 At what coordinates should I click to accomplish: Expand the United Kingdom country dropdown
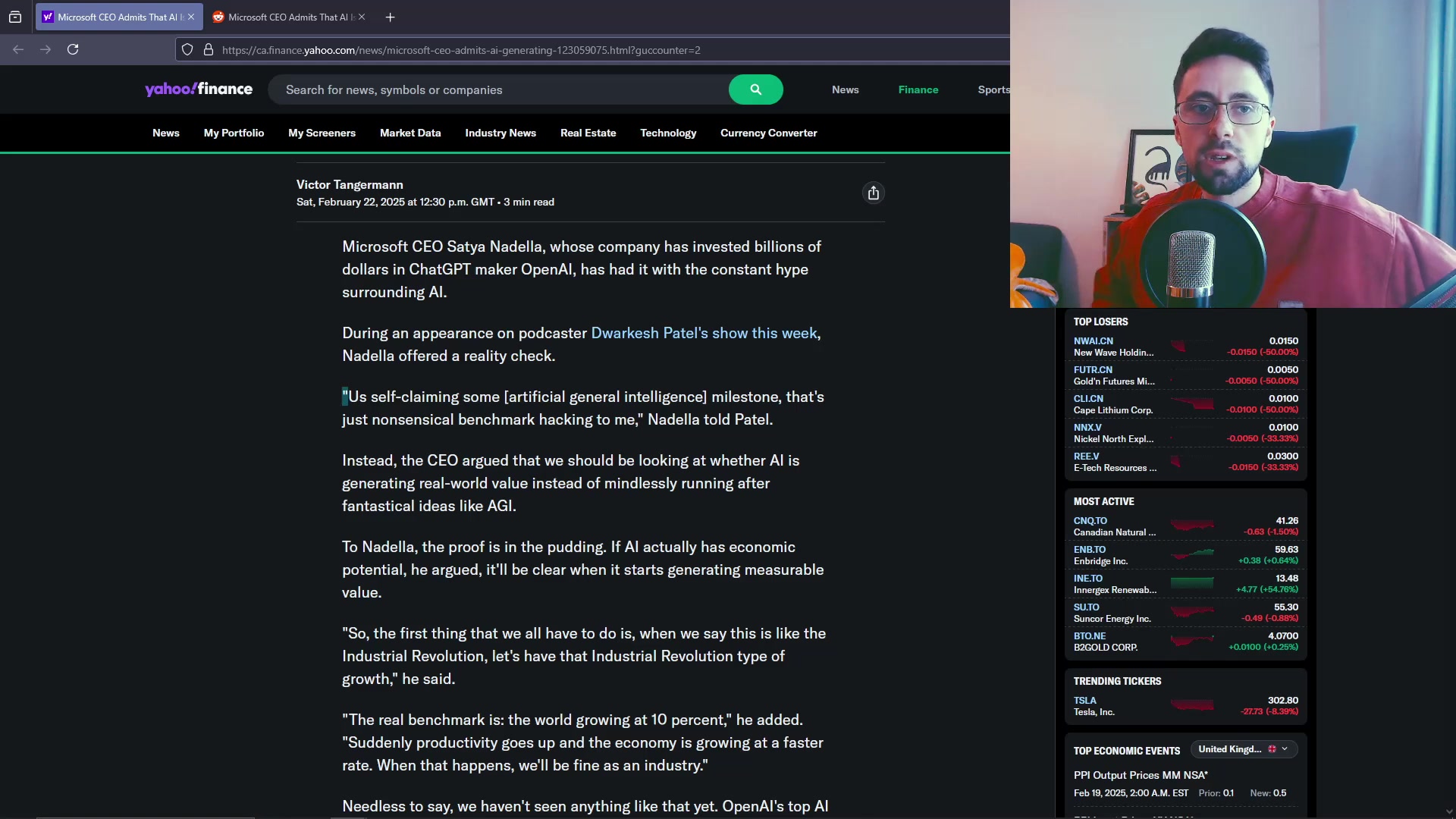(x=1244, y=749)
